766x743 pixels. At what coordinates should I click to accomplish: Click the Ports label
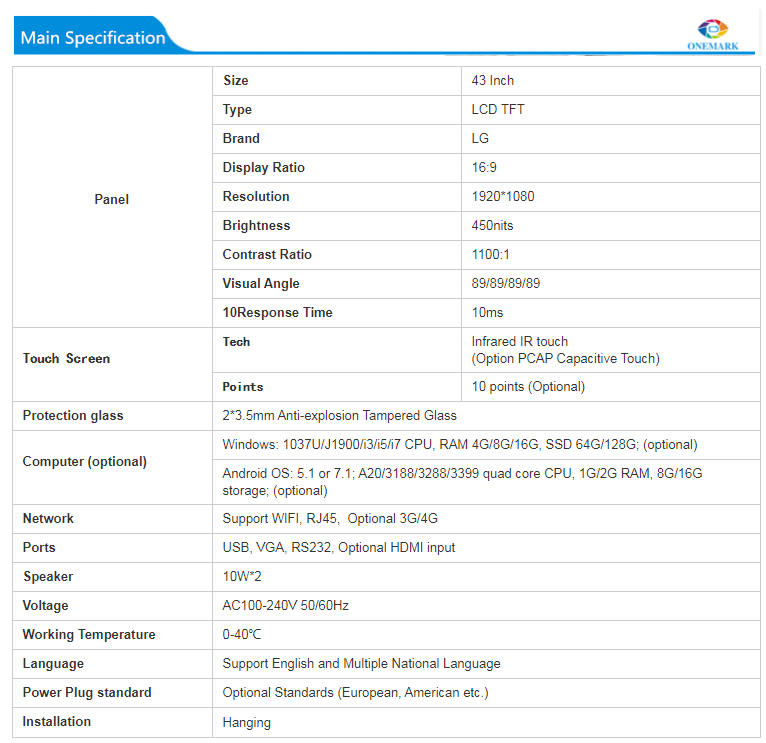pos(39,548)
